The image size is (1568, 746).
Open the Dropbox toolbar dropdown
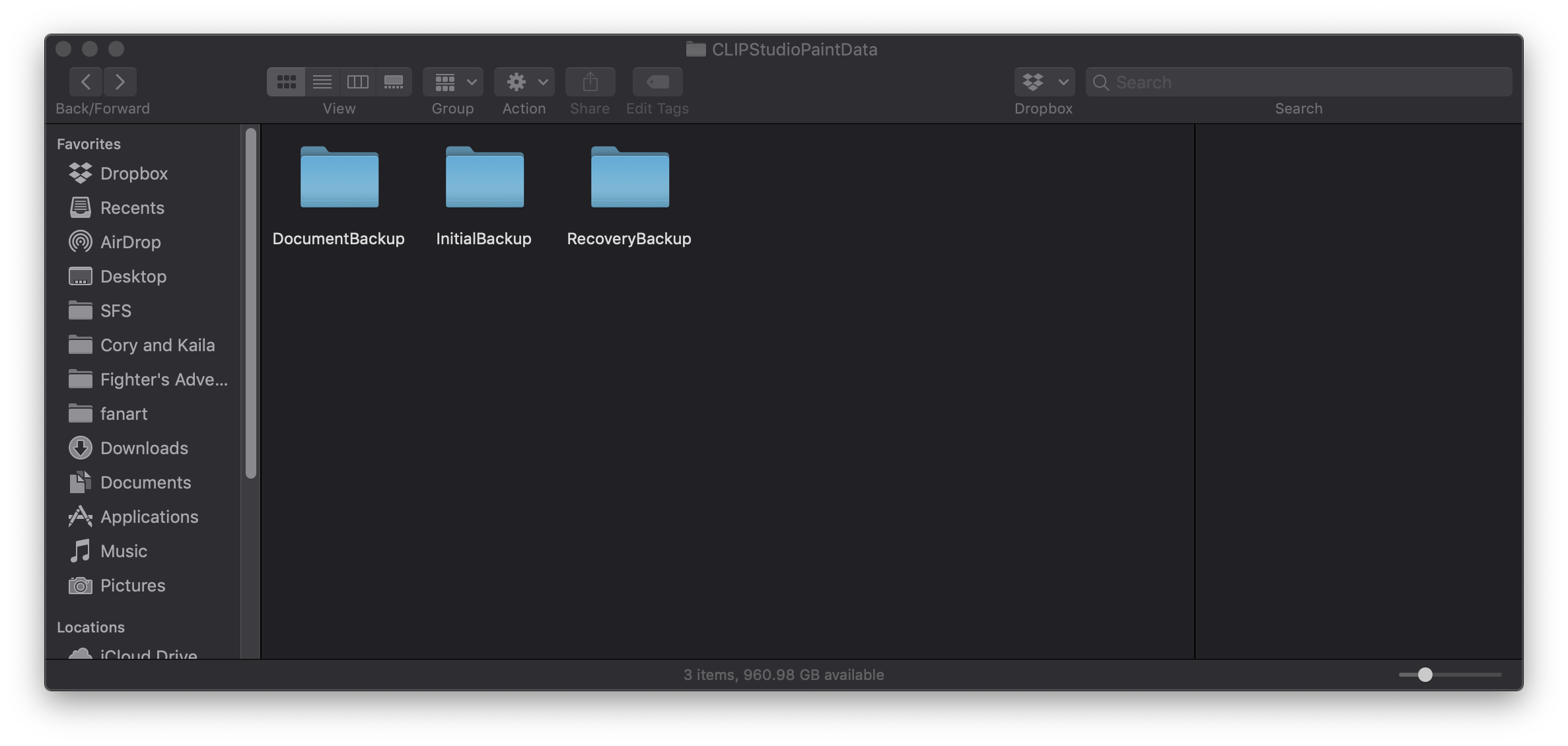point(1044,82)
